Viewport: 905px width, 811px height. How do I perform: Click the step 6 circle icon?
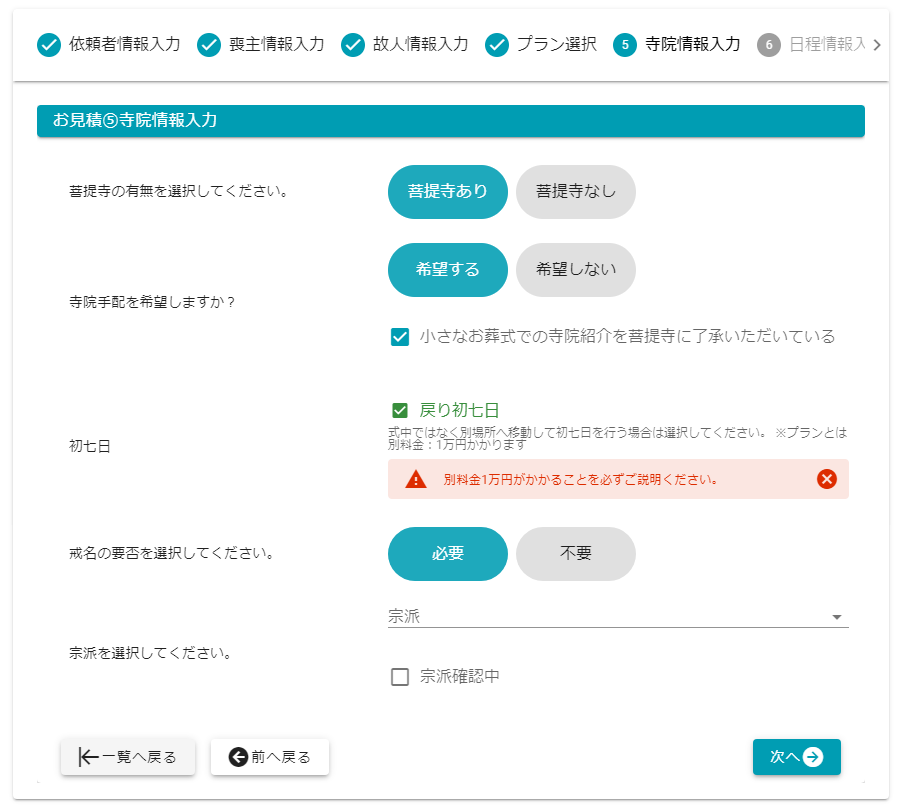[x=769, y=45]
